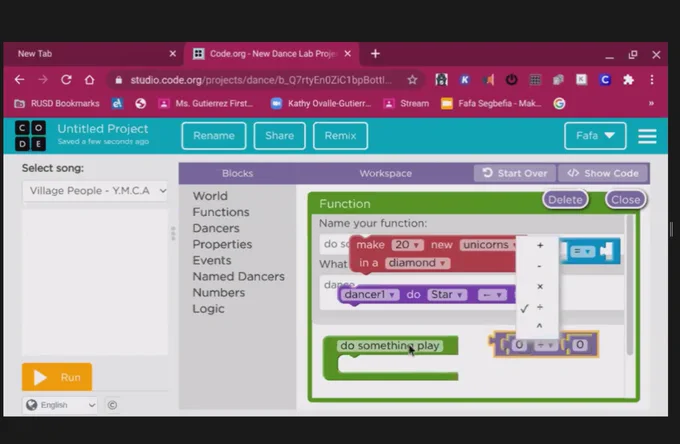Screen dimensions: 680x444
Task: Open the Select song dropdown
Action: click(x=95, y=191)
